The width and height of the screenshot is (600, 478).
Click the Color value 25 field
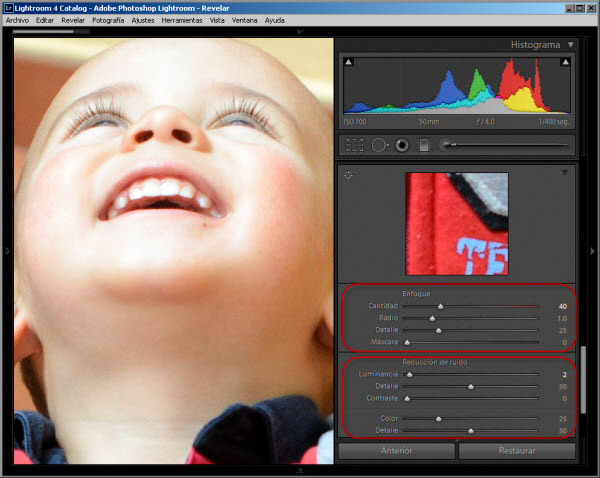[562, 419]
